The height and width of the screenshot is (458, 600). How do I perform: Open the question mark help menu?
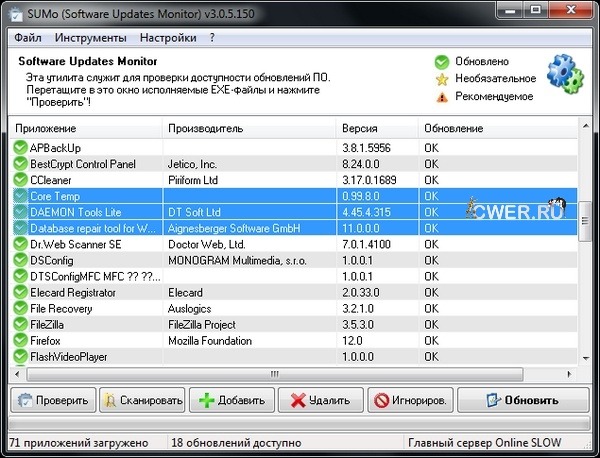(212, 38)
